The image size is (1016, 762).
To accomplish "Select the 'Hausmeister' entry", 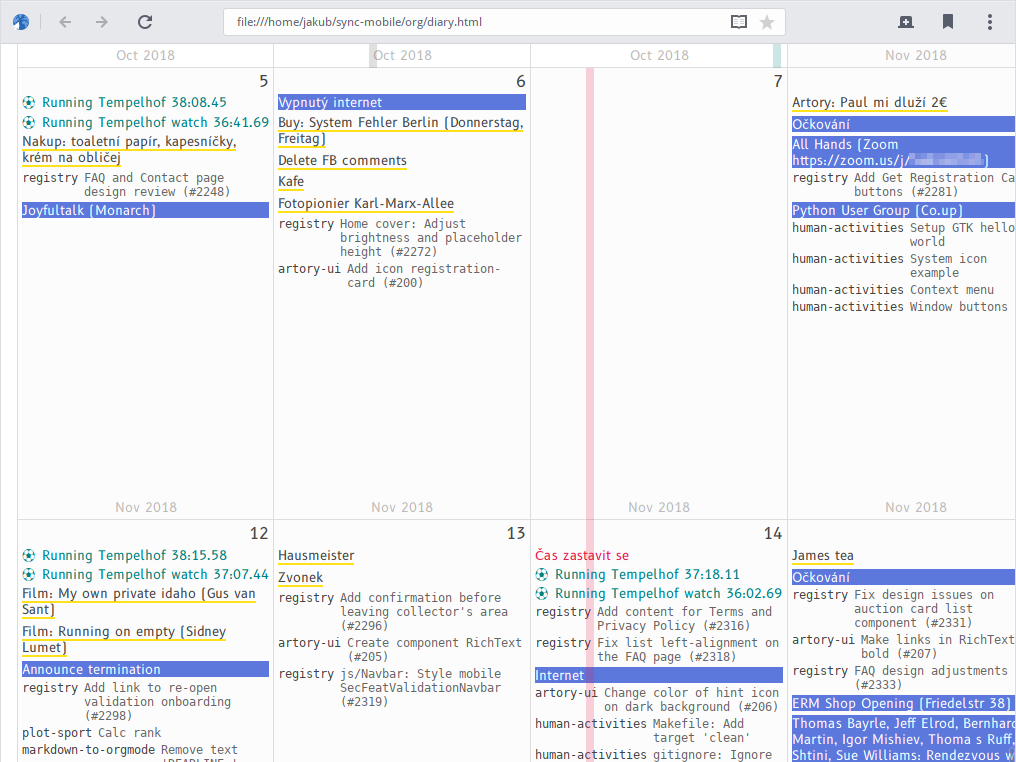I will [316, 556].
